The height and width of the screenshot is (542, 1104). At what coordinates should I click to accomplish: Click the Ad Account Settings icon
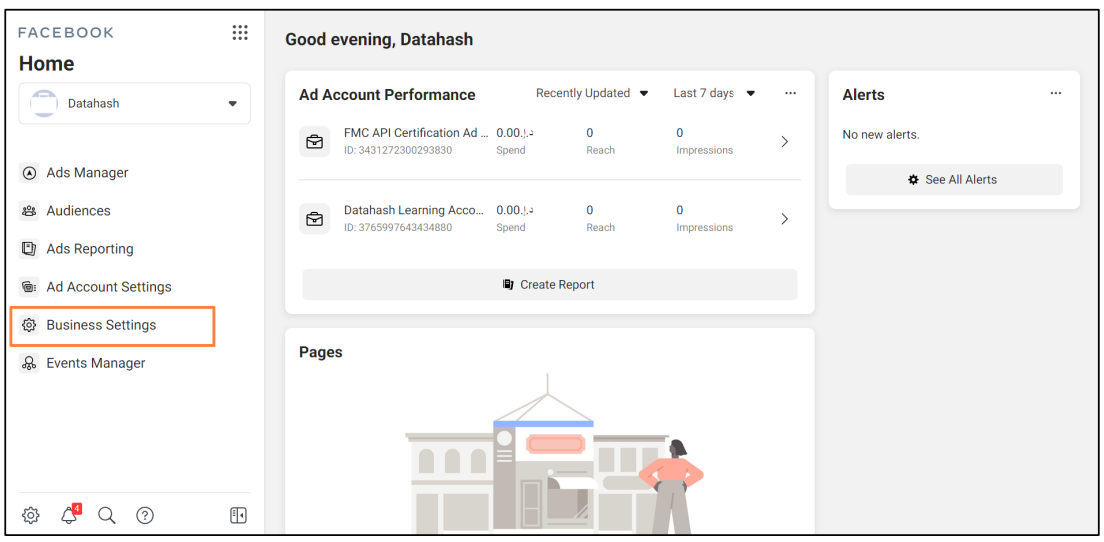click(x=30, y=287)
